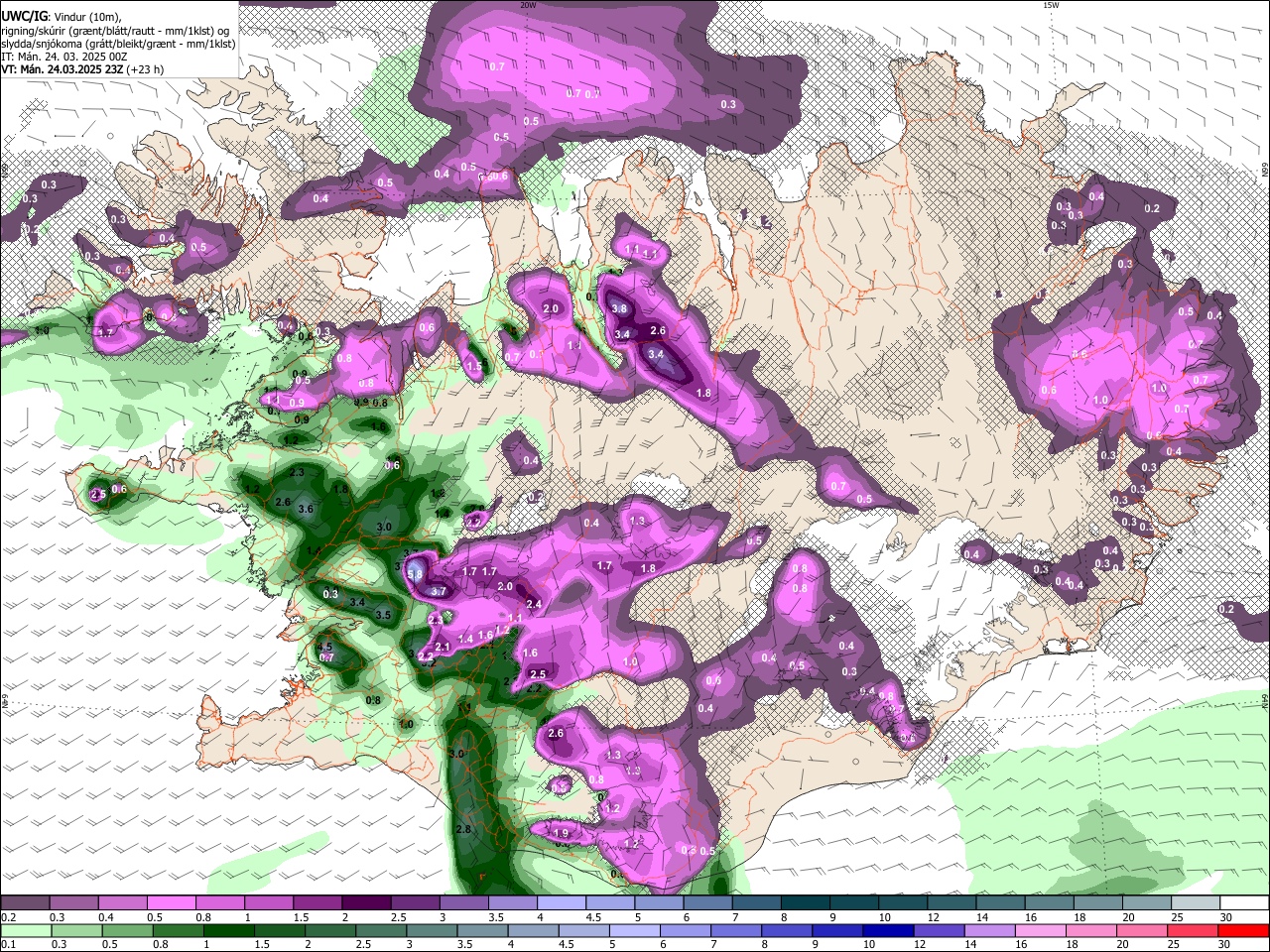Screen dimensions: 1270x952
Task: Pick darkest green rain swatch between 1 and 1.5
Action: click(x=228, y=930)
